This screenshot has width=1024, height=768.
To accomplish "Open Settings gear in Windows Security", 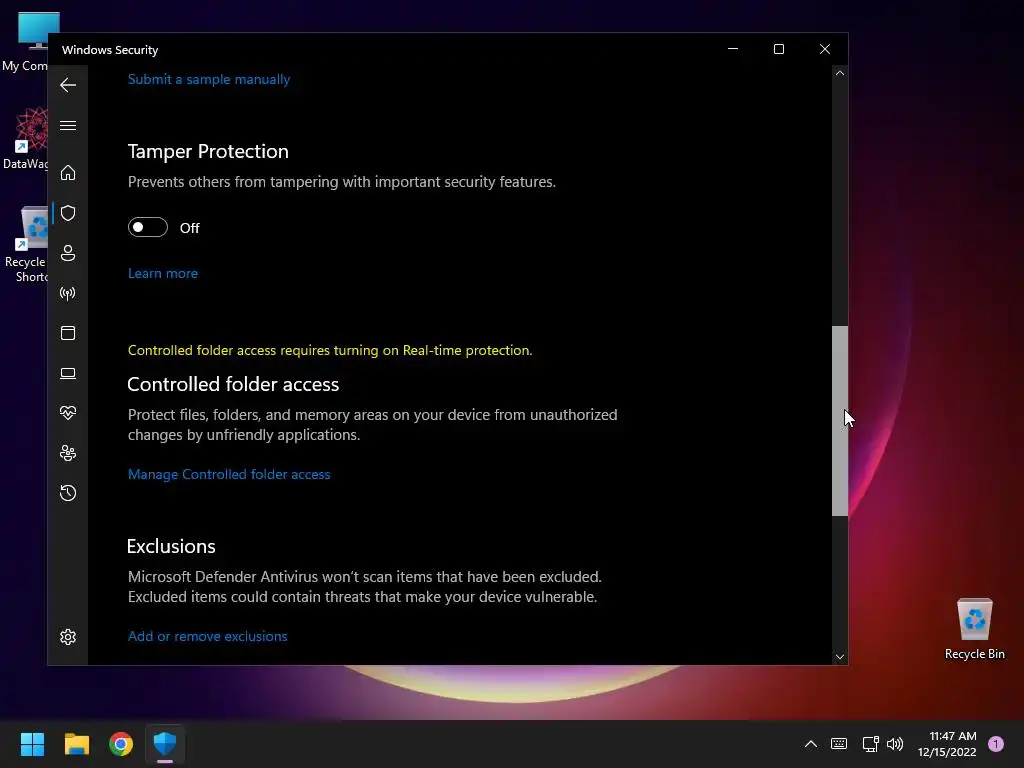I will [68, 637].
